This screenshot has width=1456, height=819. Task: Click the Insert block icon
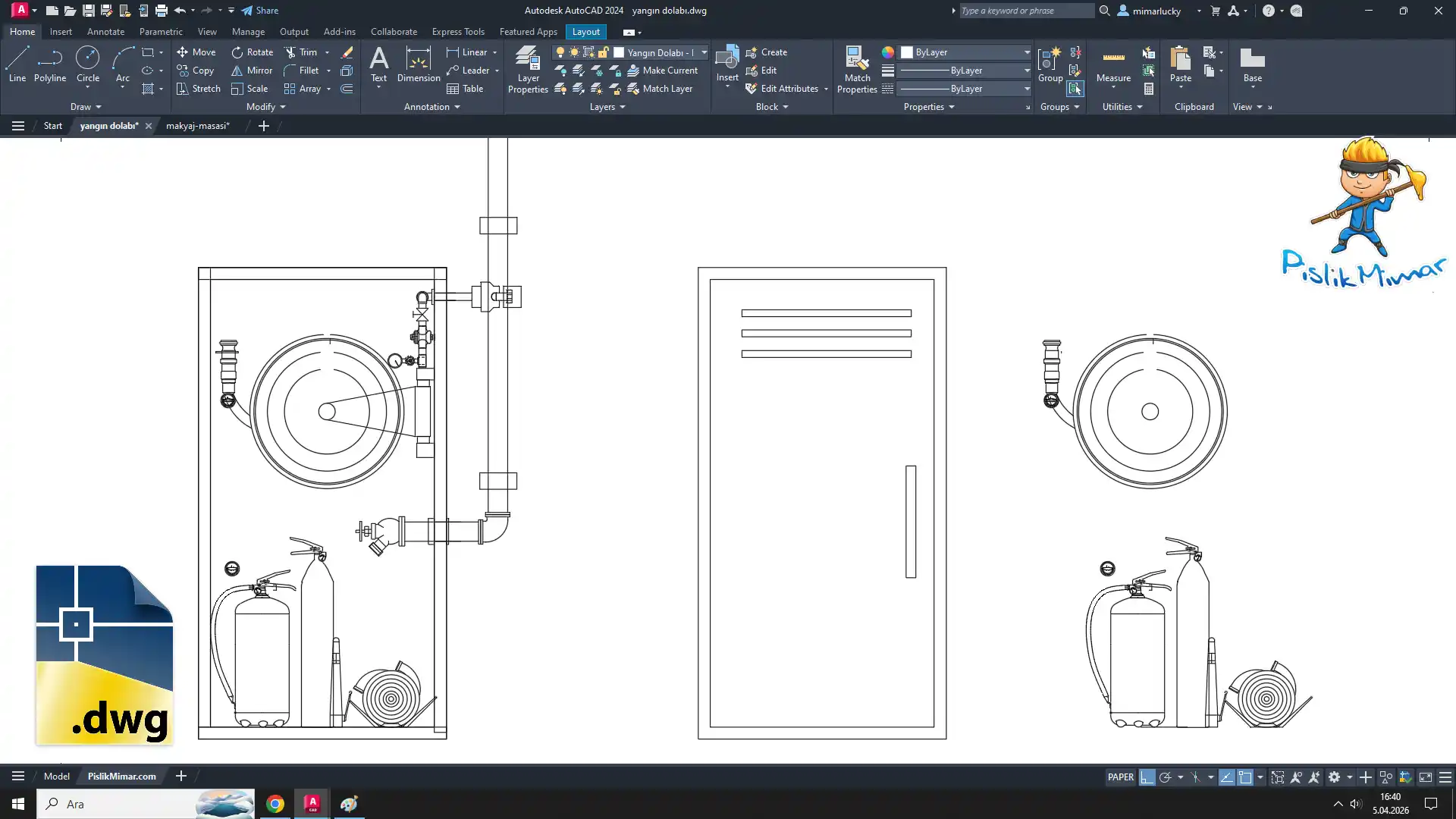(726, 59)
